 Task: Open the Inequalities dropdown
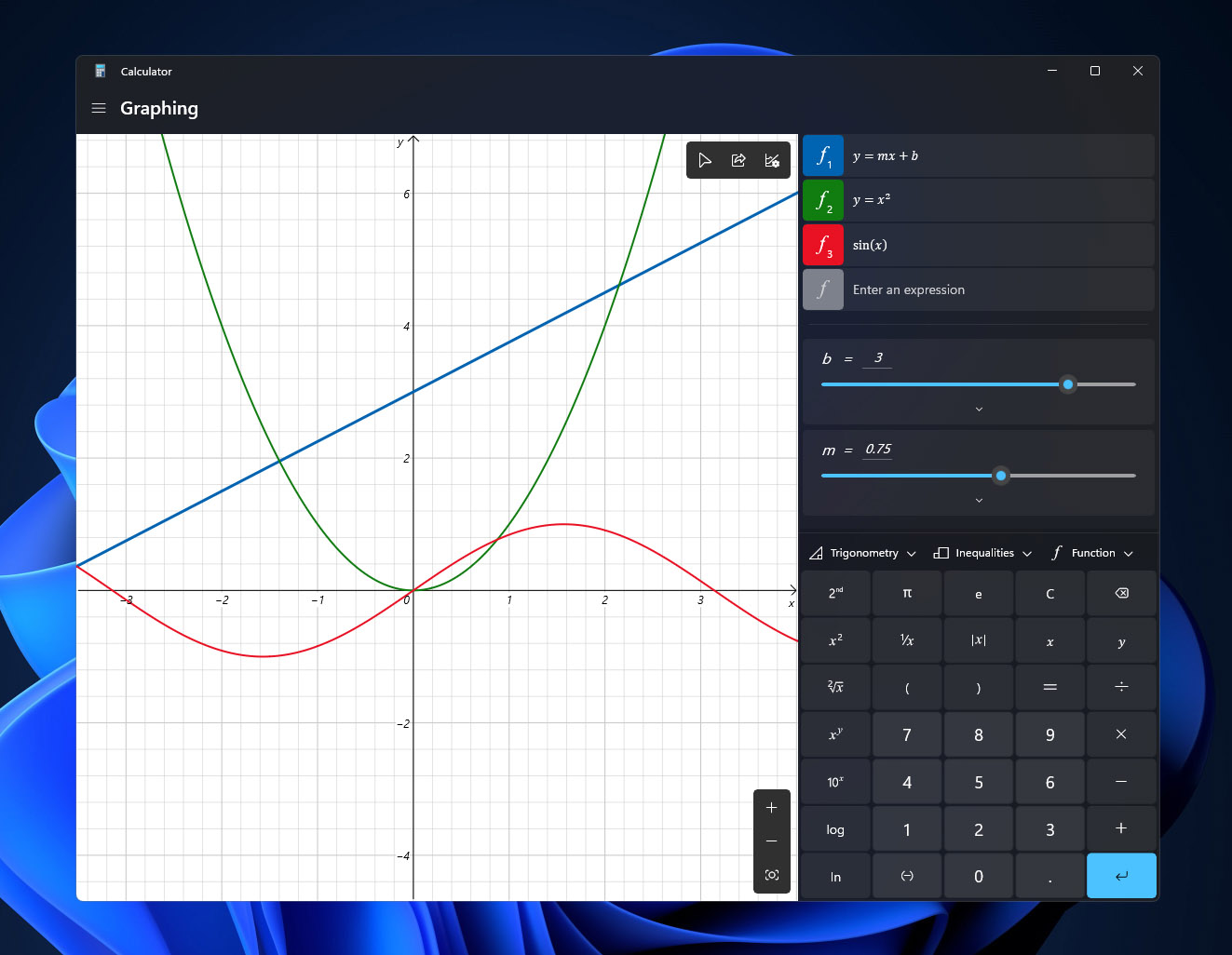(982, 552)
